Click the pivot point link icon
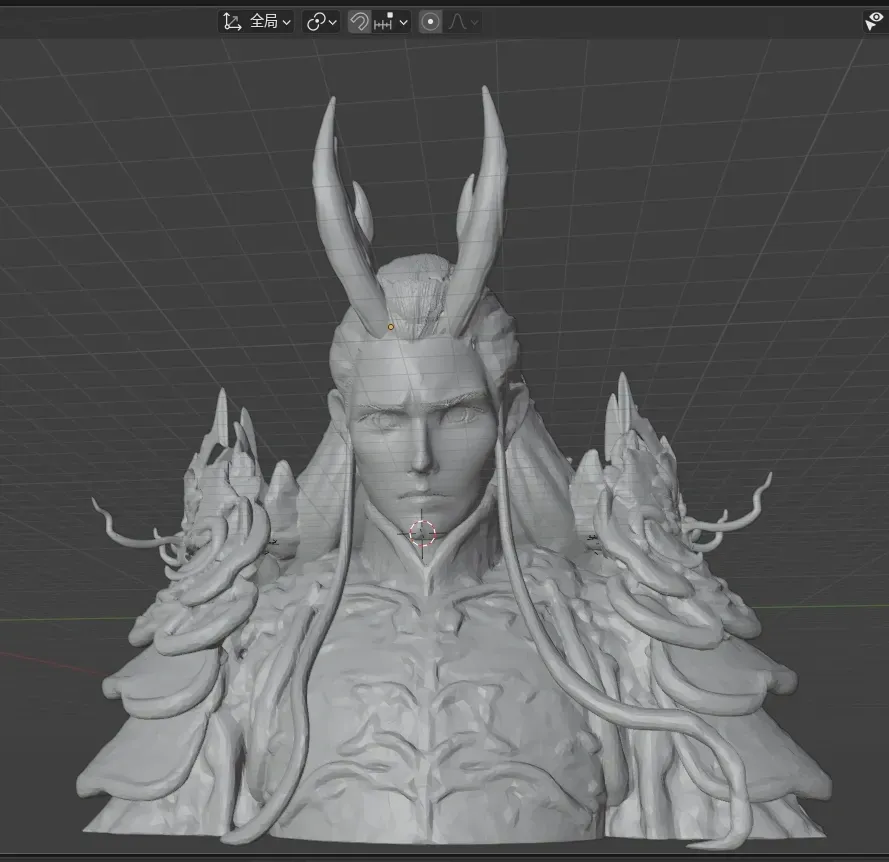The height and width of the screenshot is (862, 889). [316, 21]
